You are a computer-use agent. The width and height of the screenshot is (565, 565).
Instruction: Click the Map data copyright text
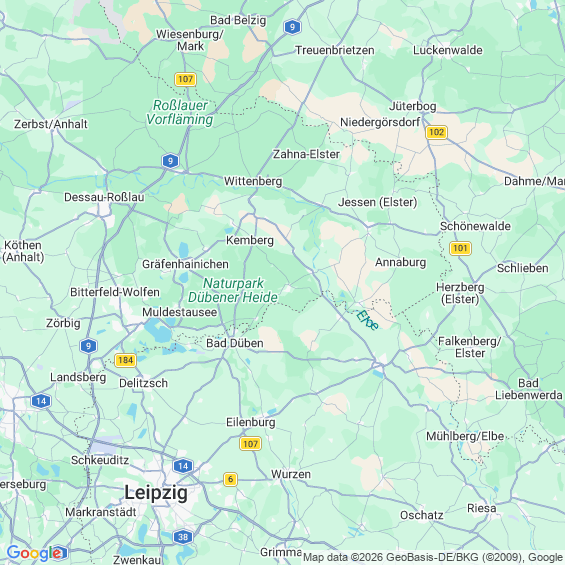(433, 557)
